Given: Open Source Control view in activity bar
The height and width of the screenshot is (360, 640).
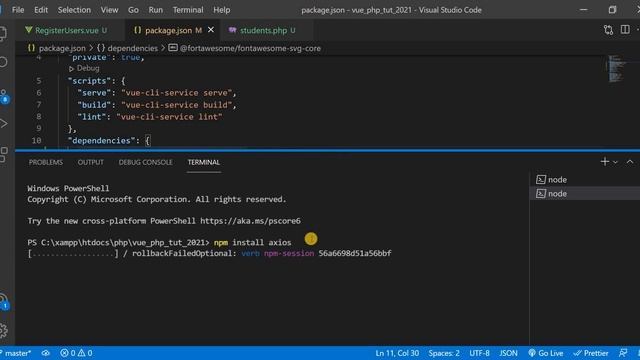Looking at the screenshot, I should pyautogui.click(x=4, y=96).
